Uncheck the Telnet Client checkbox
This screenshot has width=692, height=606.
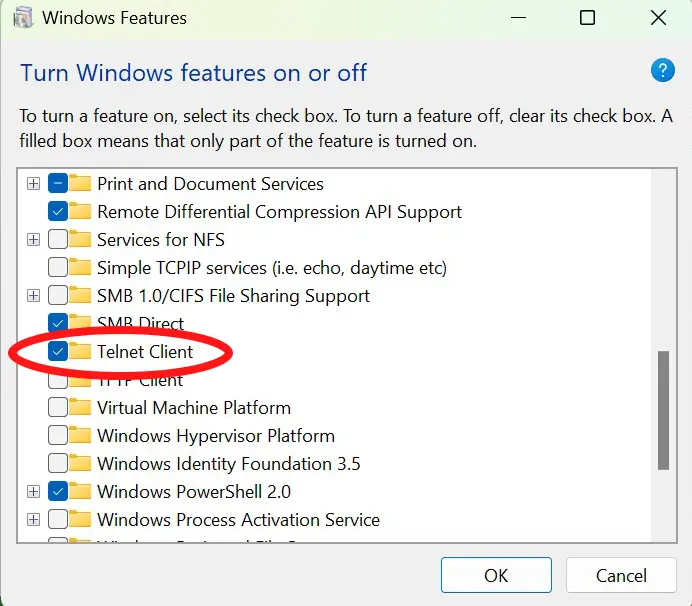[x=58, y=351]
